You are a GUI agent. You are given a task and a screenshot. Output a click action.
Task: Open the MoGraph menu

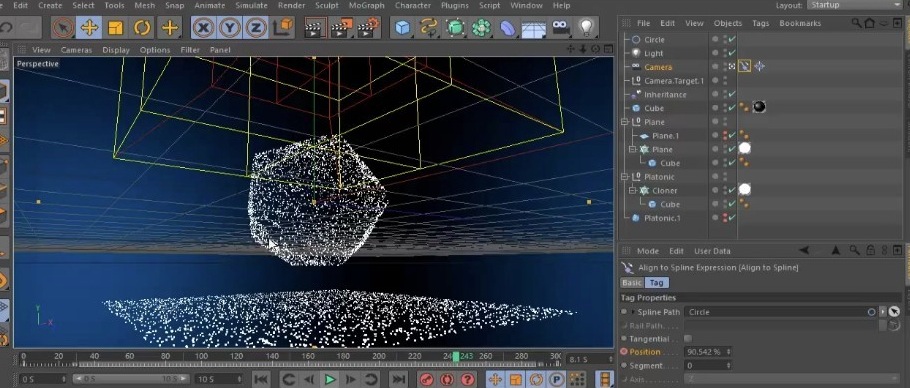coord(366,5)
